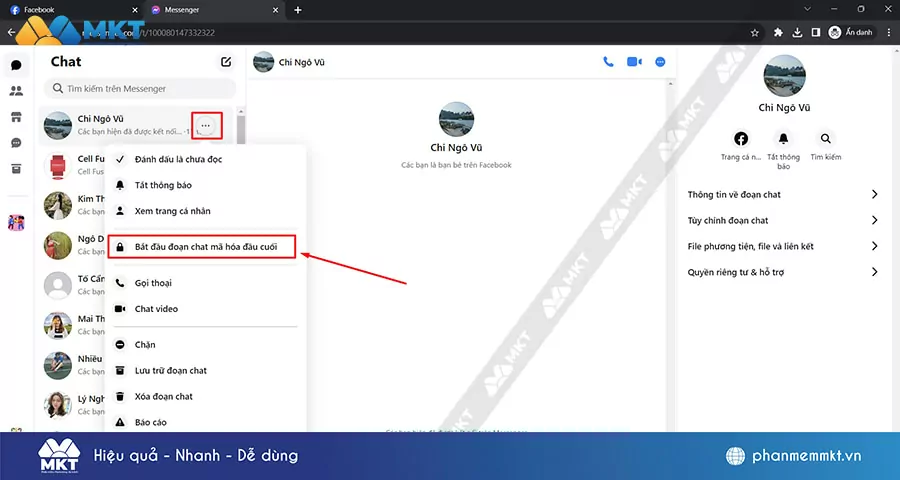Compose a new message with pencil icon
Screen dimensions: 900x480
226,61
